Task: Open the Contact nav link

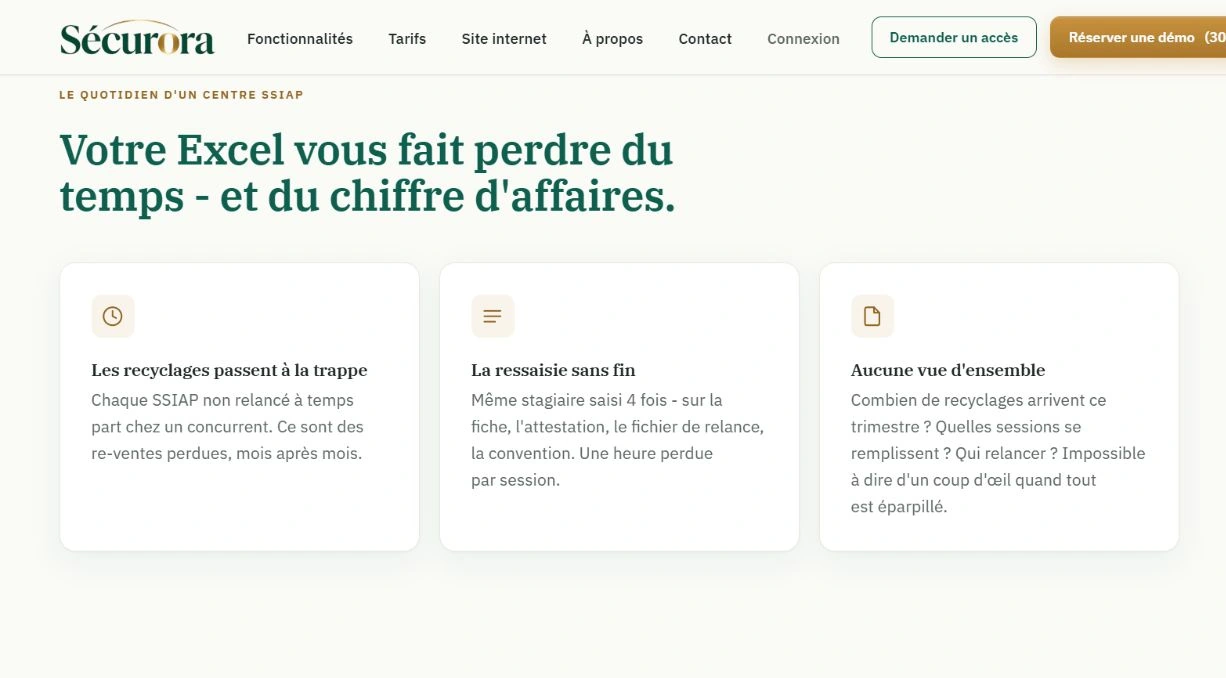Action: point(705,39)
